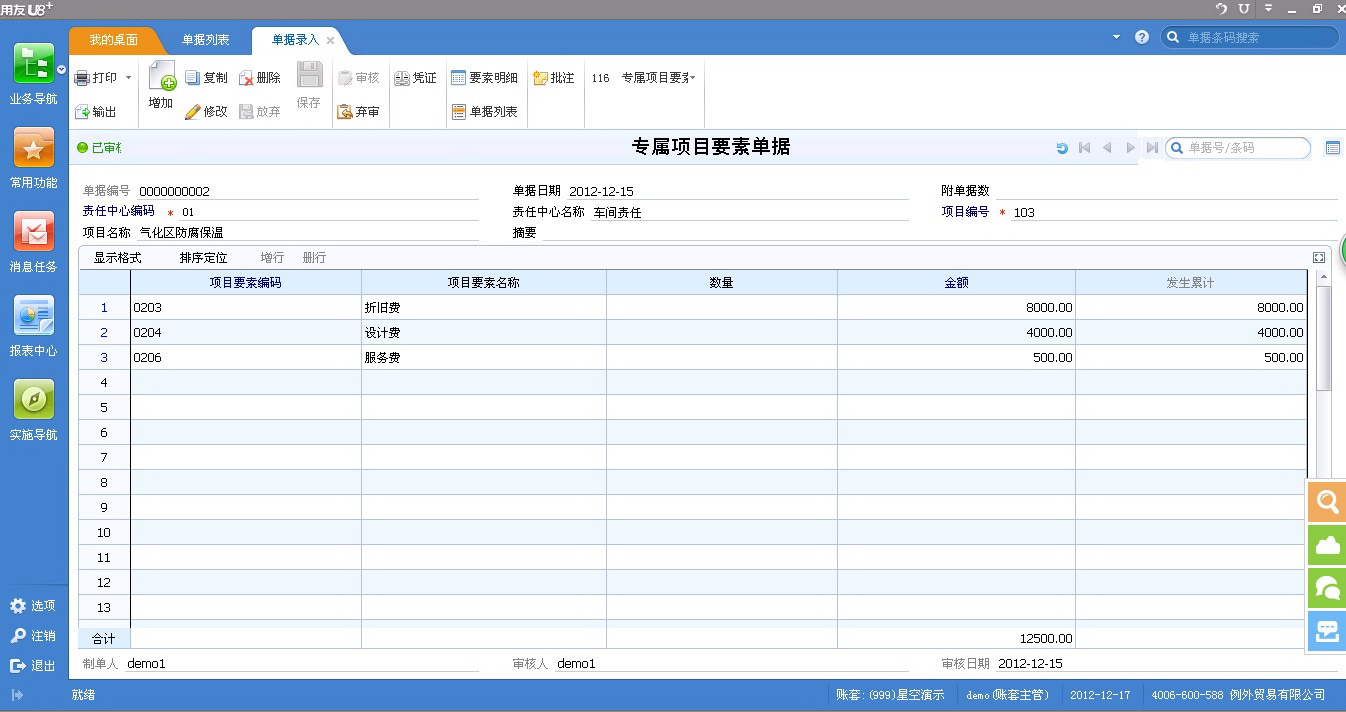Go to last document record

click(x=1152, y=148)
